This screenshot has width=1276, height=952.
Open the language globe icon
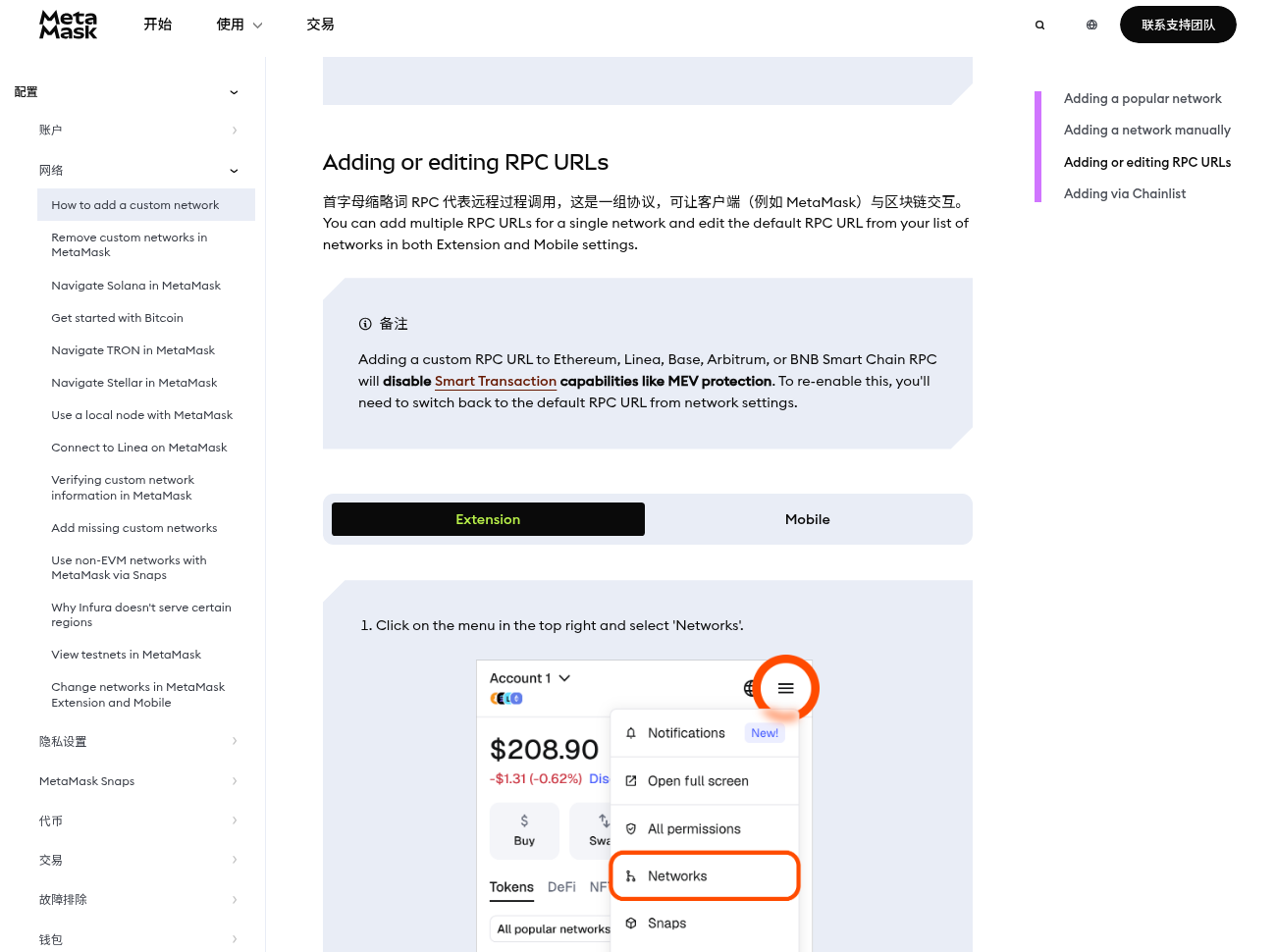point(1091,26)
